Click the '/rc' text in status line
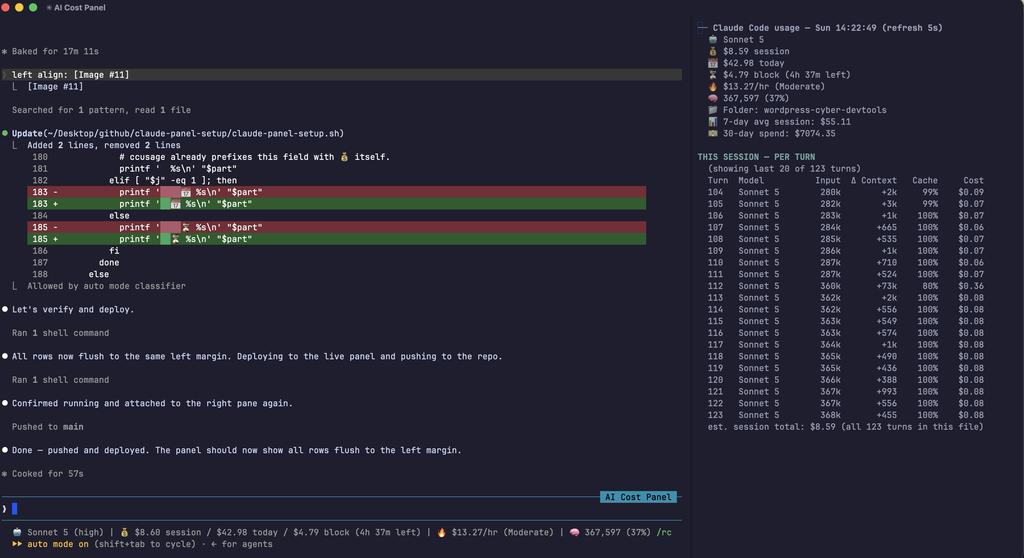 664,532
